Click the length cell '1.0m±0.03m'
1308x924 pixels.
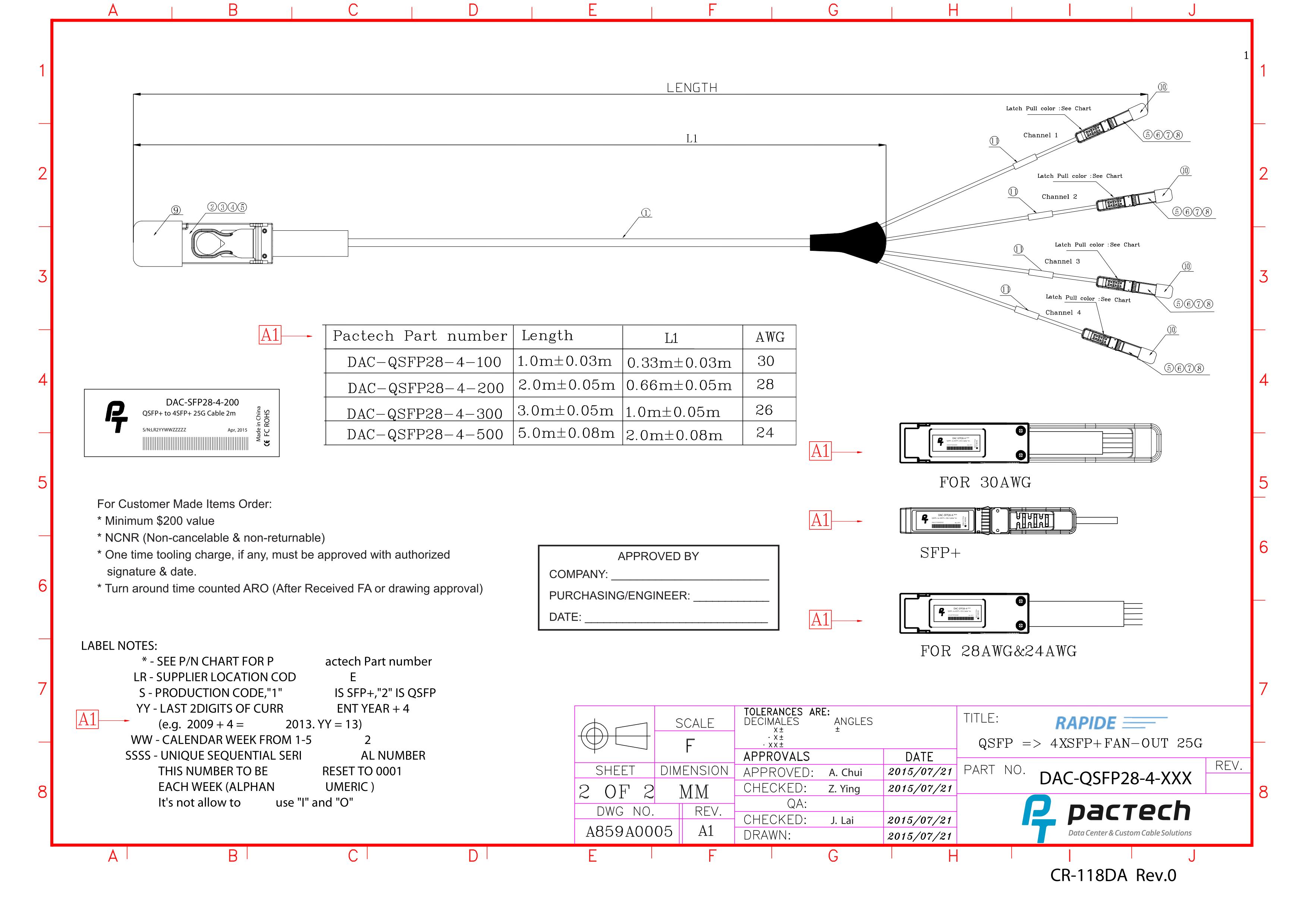tap(565, 361)
